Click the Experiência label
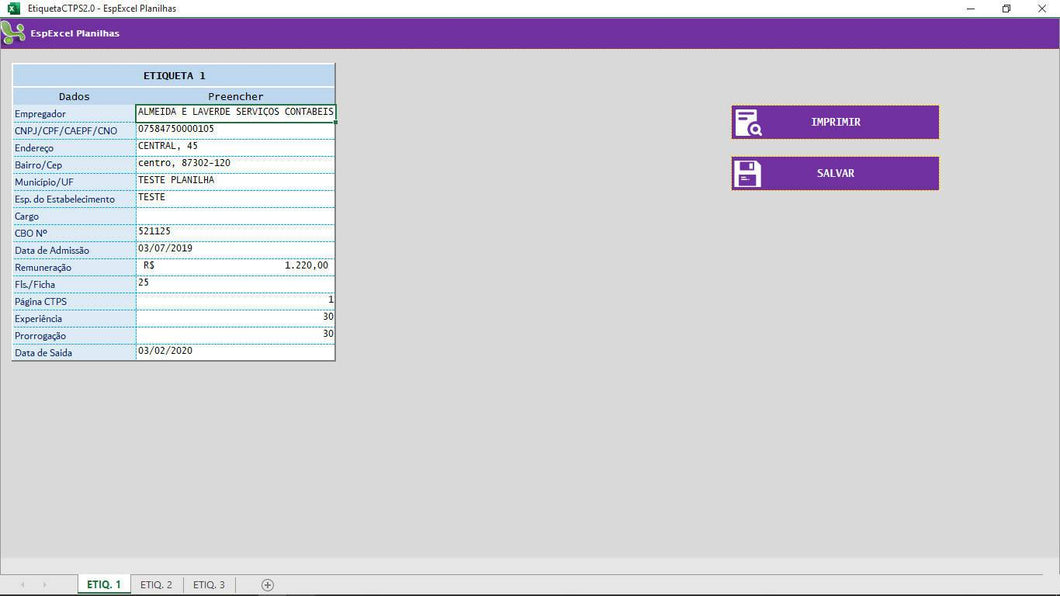 pyautogui.click(x=38, y=318)
